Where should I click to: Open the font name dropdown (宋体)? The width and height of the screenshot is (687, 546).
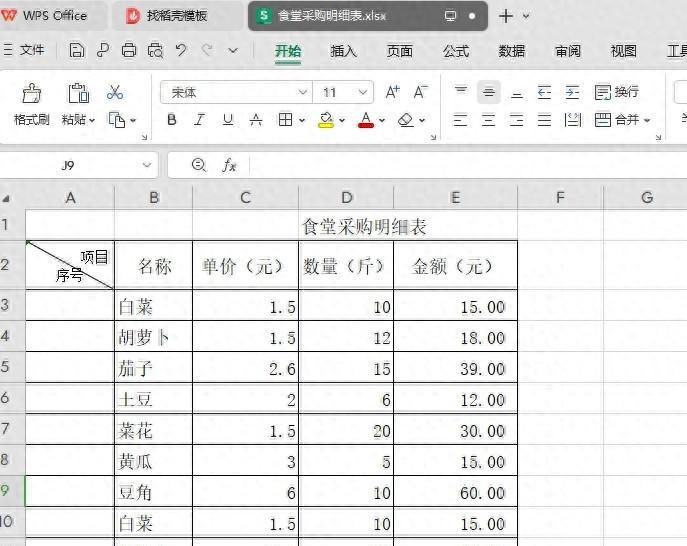302,92
